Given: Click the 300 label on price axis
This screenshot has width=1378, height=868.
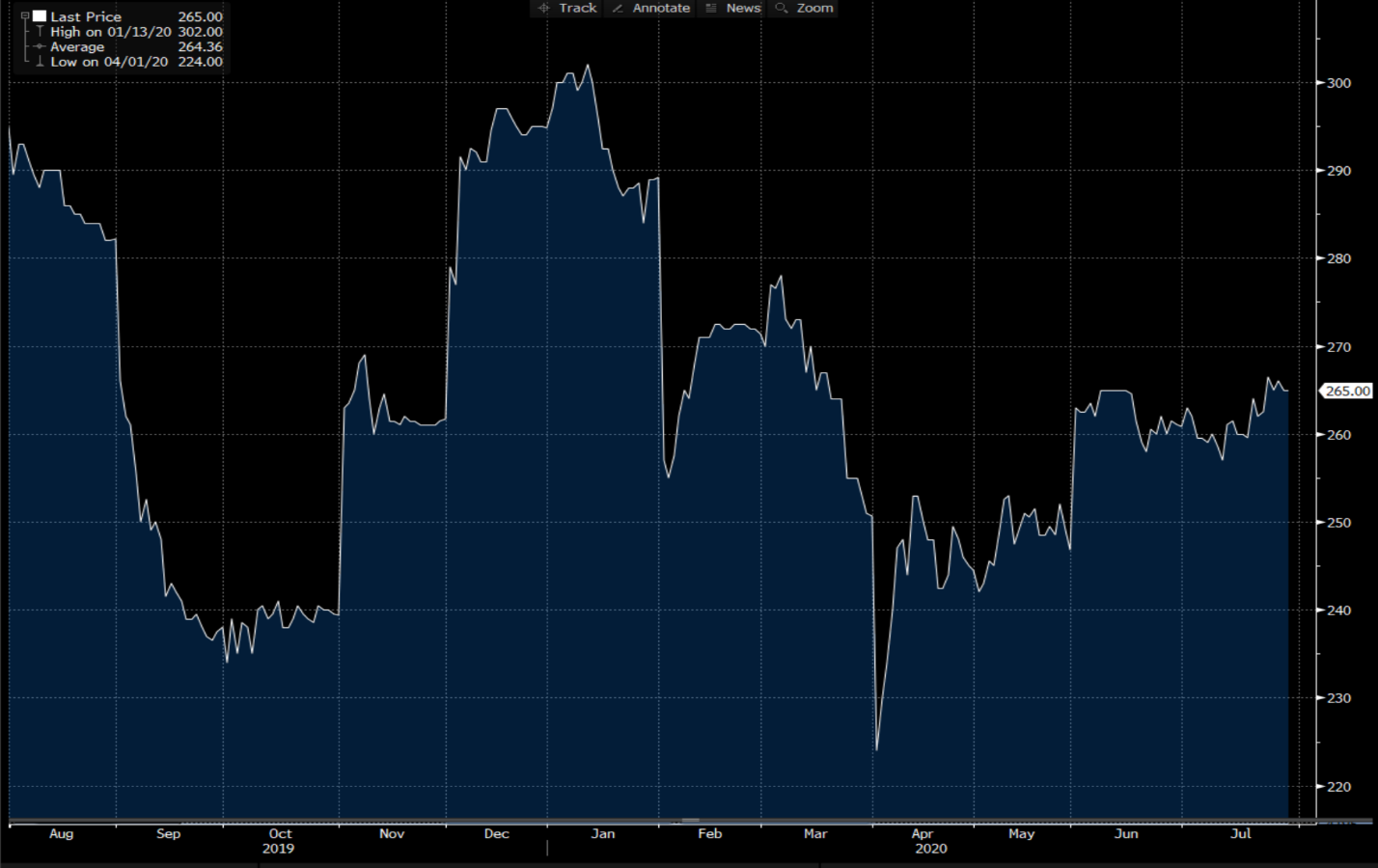Looking at the screenshot, I should pos(1338,83).
